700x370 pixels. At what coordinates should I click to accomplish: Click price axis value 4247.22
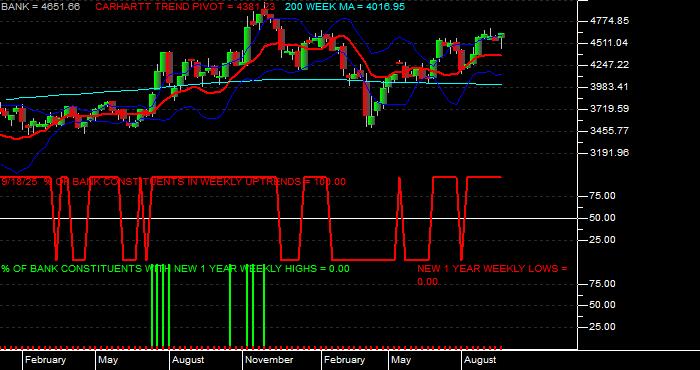click(x=609, y=65)
